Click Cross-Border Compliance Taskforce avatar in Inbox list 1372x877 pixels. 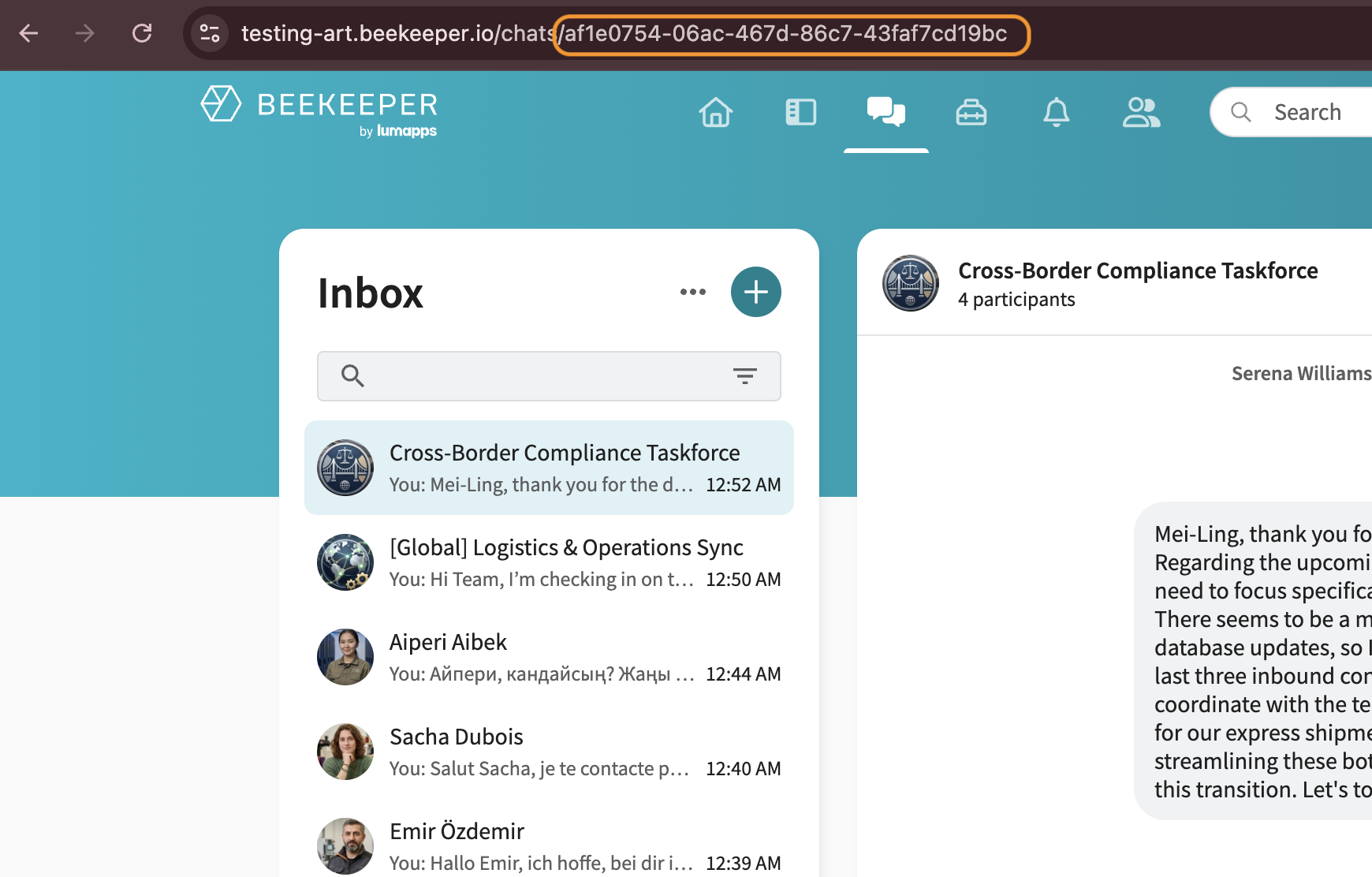345,468
